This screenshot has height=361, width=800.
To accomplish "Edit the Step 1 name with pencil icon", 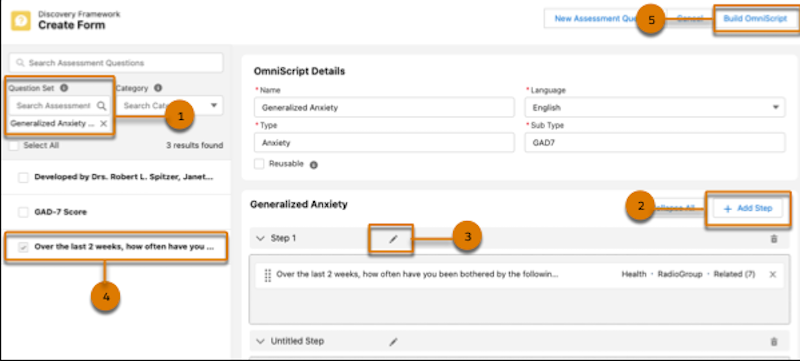I will pyautogui.click(x=393, y=239).
